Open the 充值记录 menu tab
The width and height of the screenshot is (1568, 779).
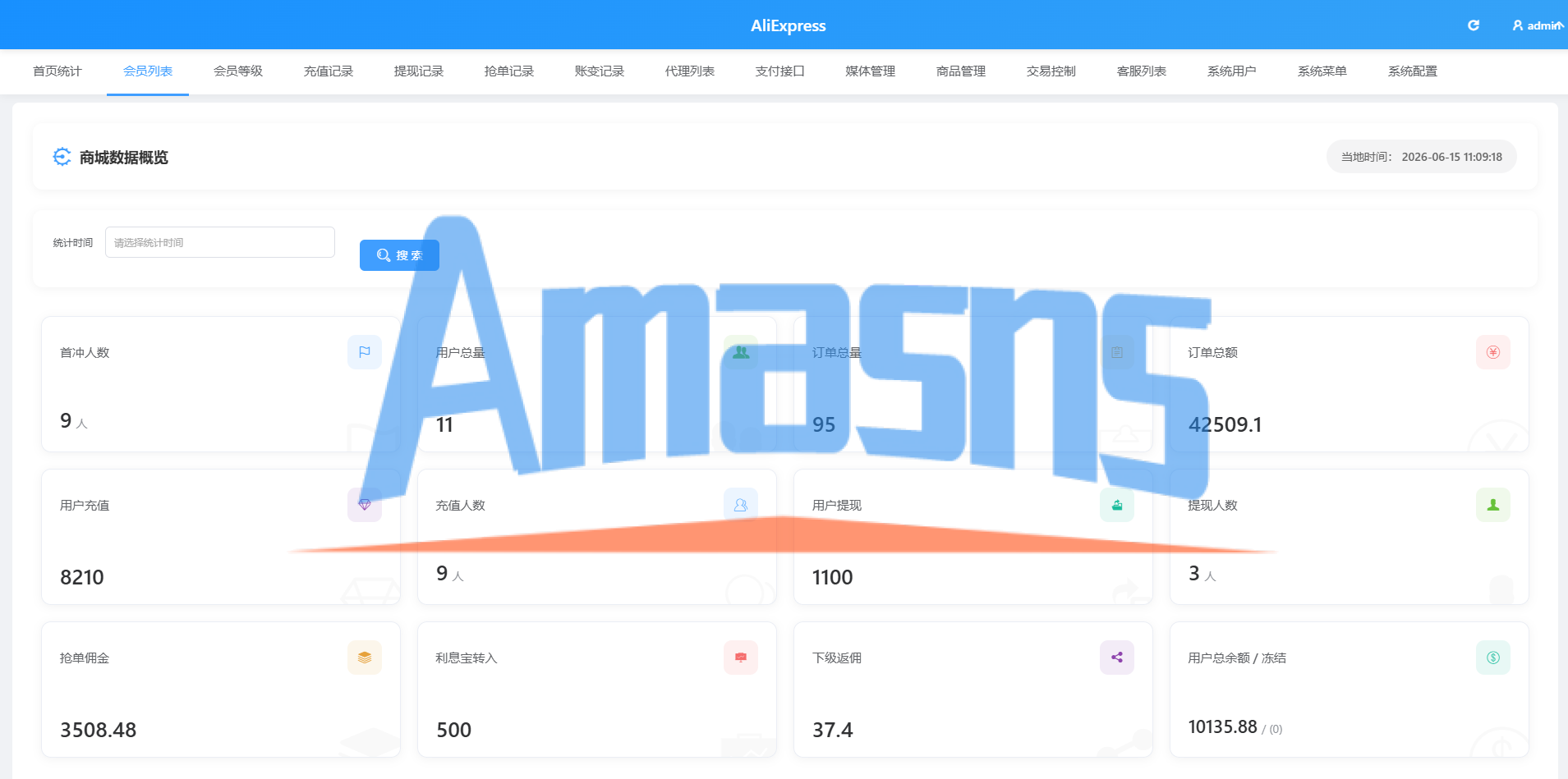tap(329, 71)
